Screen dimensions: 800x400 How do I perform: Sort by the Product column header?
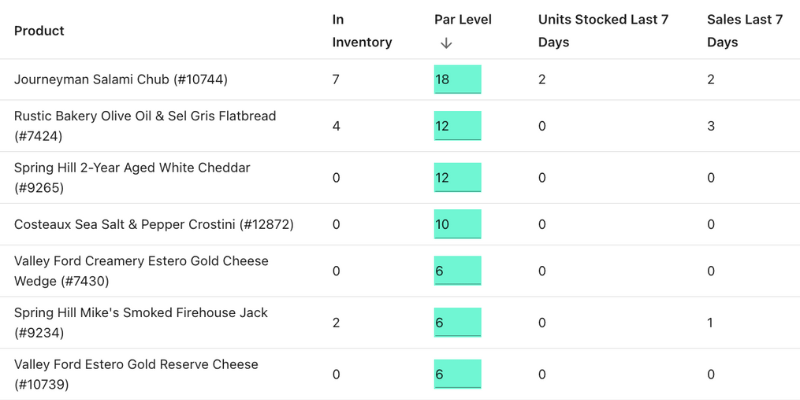39,31
